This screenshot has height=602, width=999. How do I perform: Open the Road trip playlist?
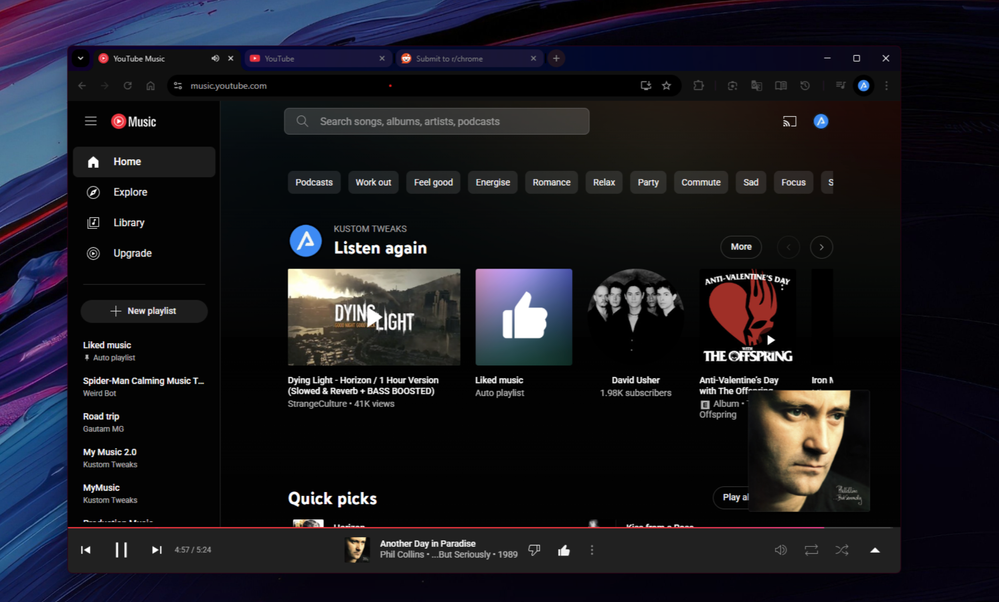coord(144,422)
